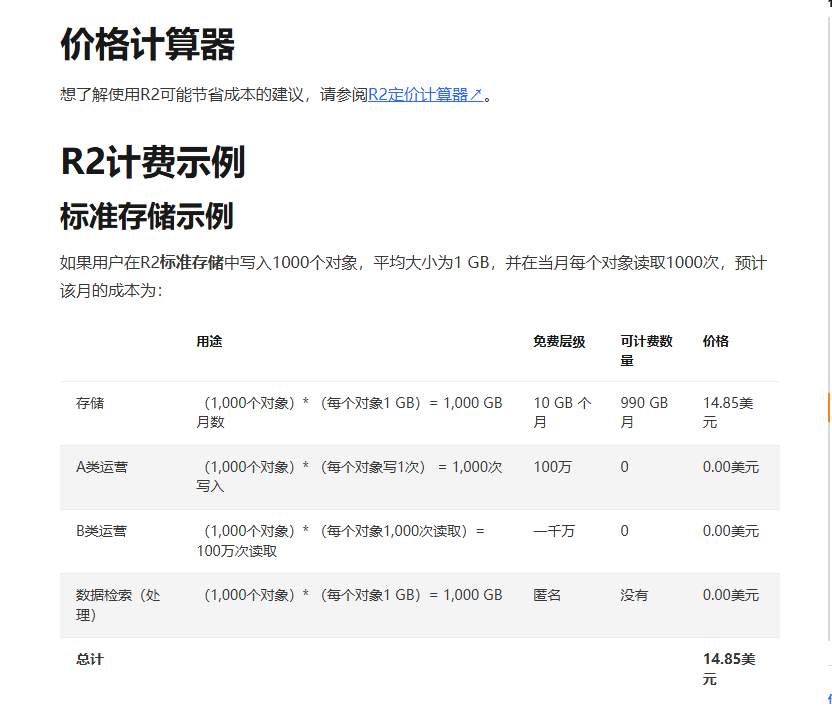
Task: Click the 价格 column header
Action: pyautogui.click(x=715, y=341)
